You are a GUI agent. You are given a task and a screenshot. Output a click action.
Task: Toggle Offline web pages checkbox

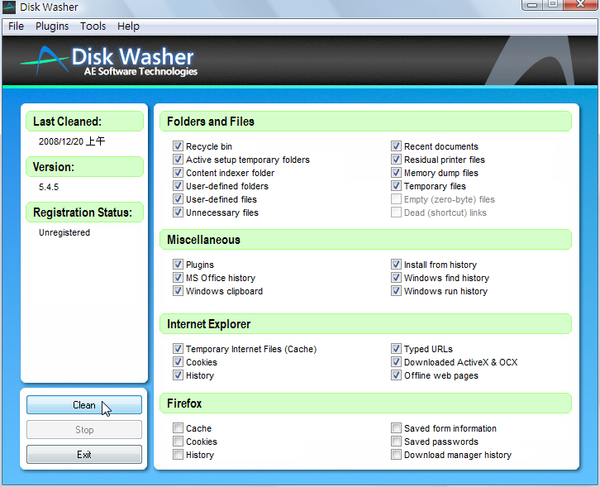tap(396, 375)
